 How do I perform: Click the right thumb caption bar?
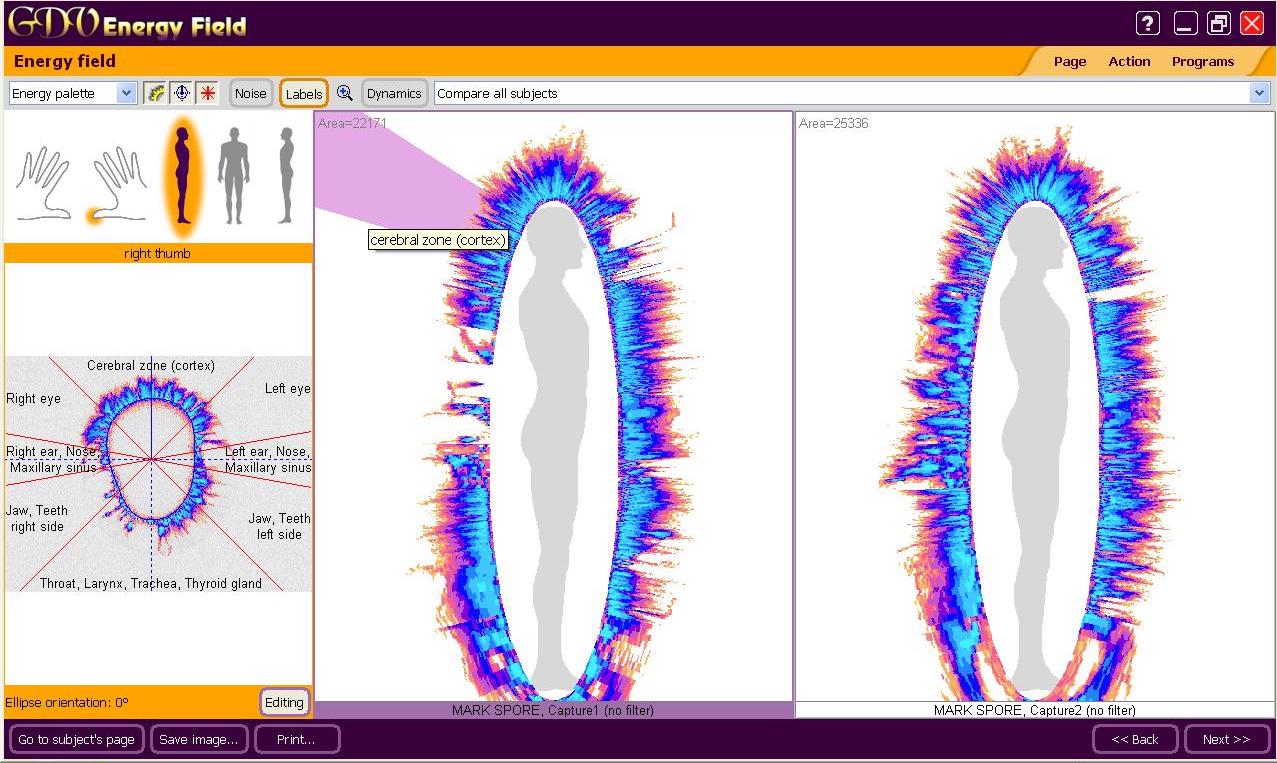click(158, 253)
